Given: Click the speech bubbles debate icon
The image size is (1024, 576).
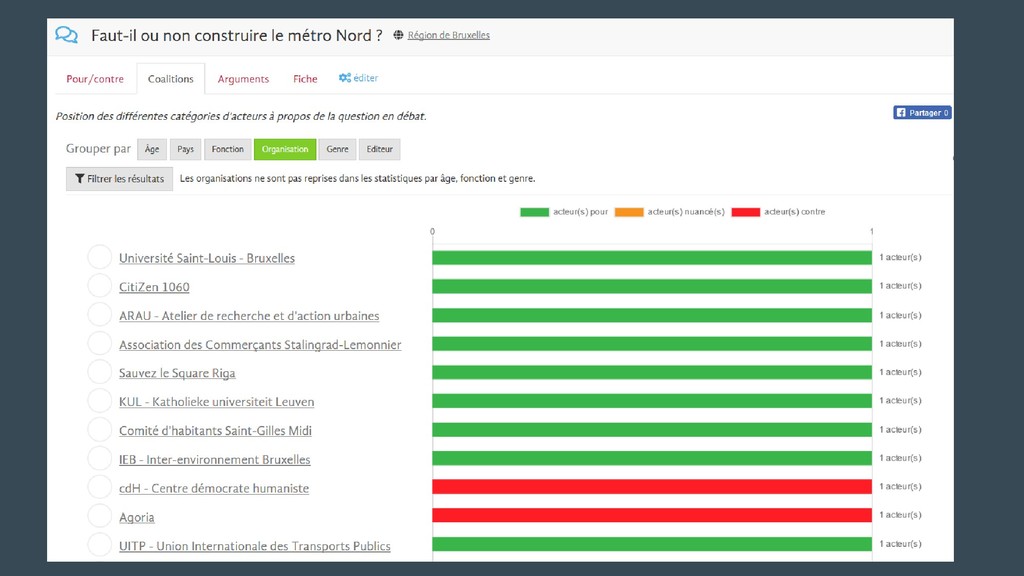Looking at the screenshot, I should coord(66,35).
